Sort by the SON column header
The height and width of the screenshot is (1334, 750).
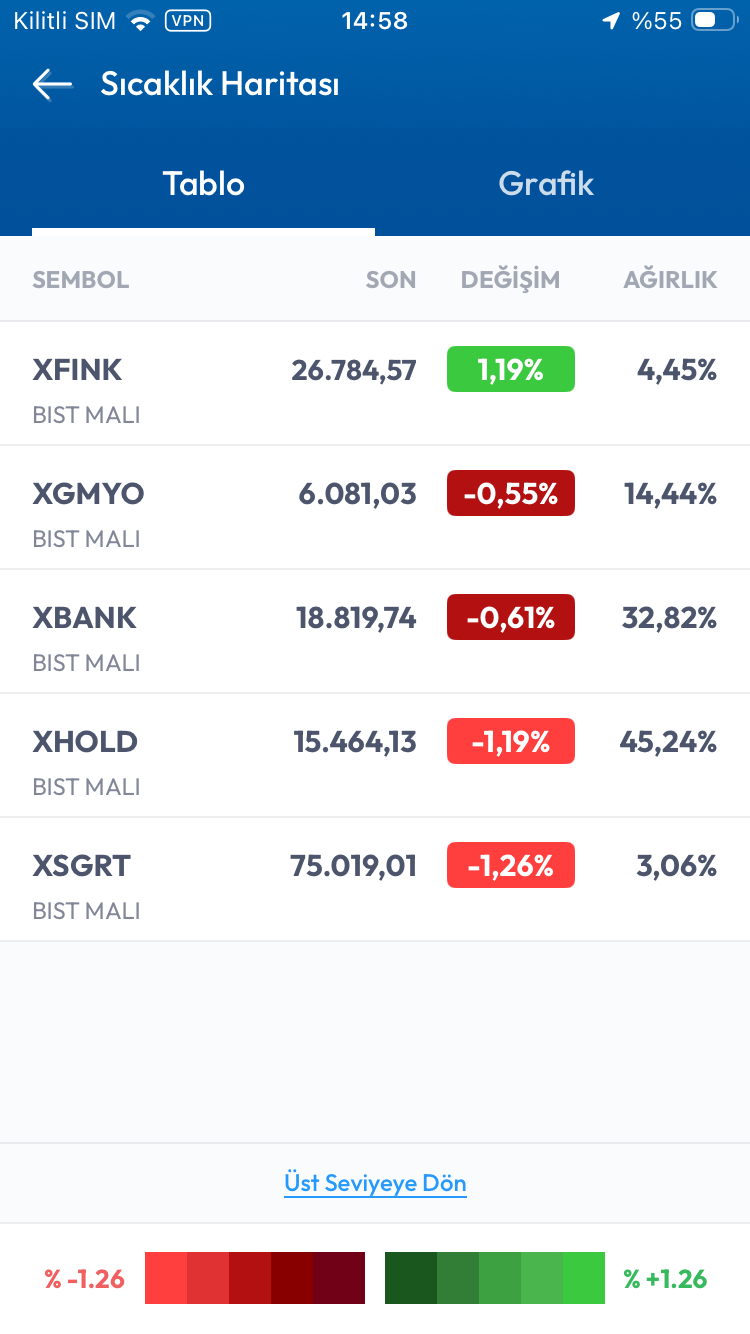pos(391,280)
